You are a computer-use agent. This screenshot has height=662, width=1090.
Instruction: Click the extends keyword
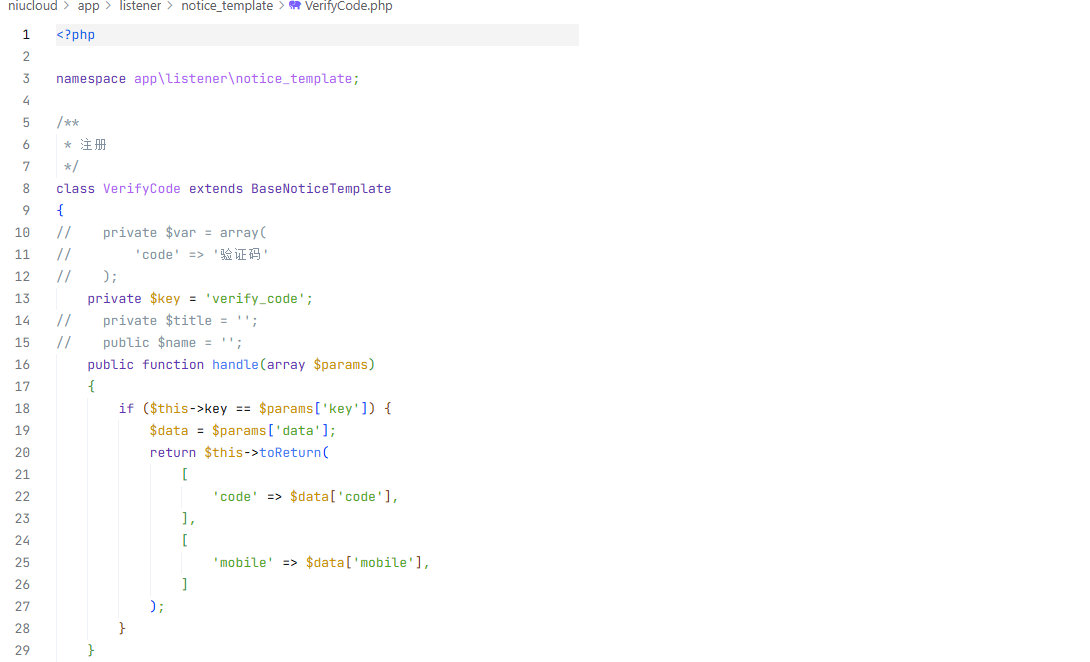pos(216,188)
